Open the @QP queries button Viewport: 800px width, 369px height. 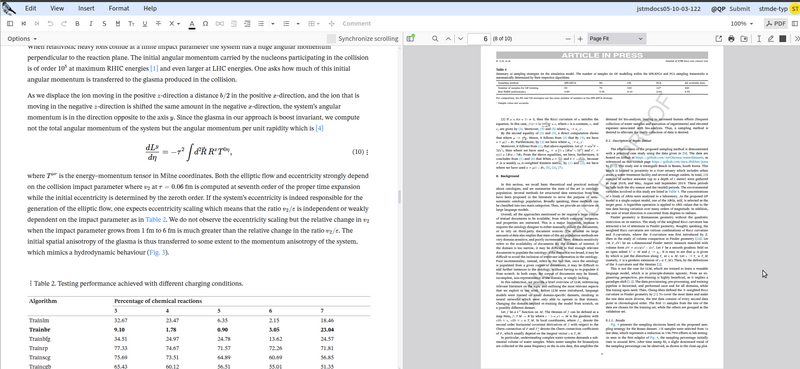point(718,9)
